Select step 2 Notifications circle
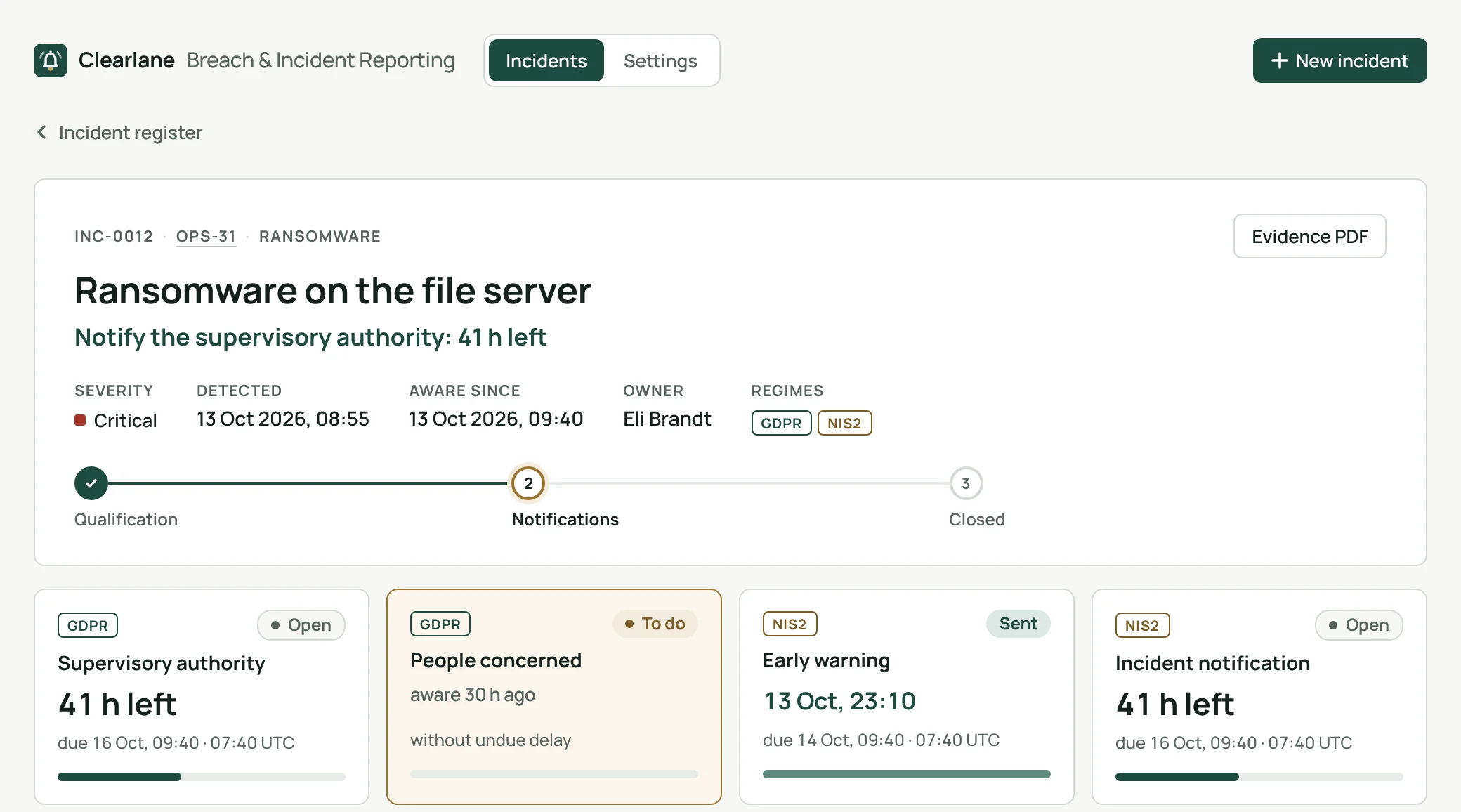Viewport: 1461px width, 812px height. point(528,483)
